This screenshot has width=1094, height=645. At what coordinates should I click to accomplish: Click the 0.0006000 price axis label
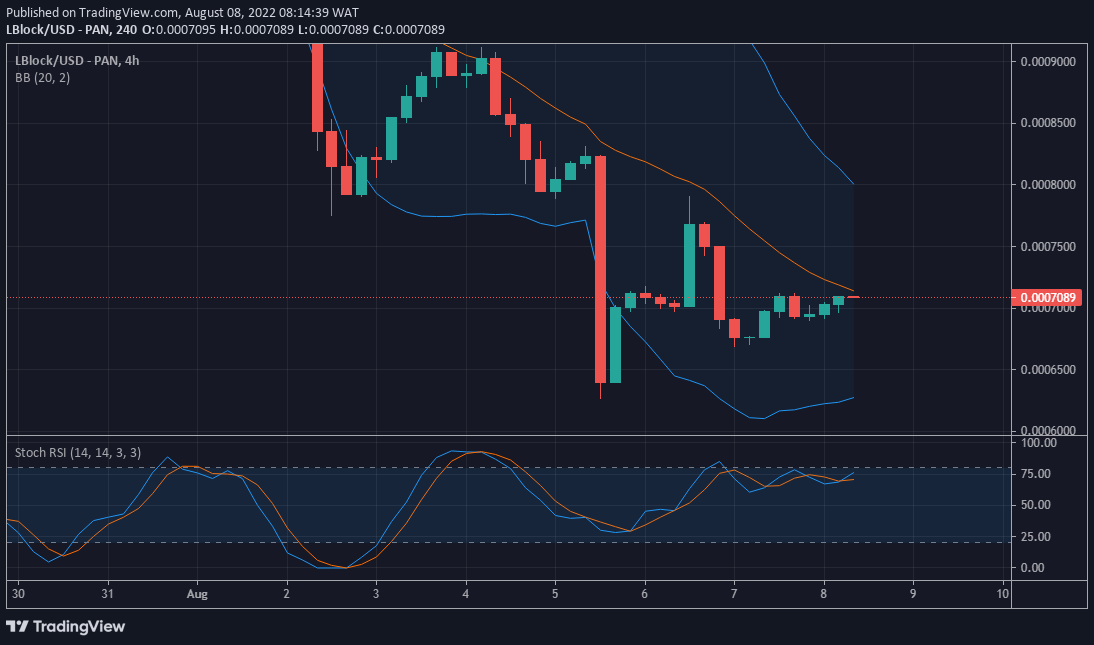[1048, 431]
